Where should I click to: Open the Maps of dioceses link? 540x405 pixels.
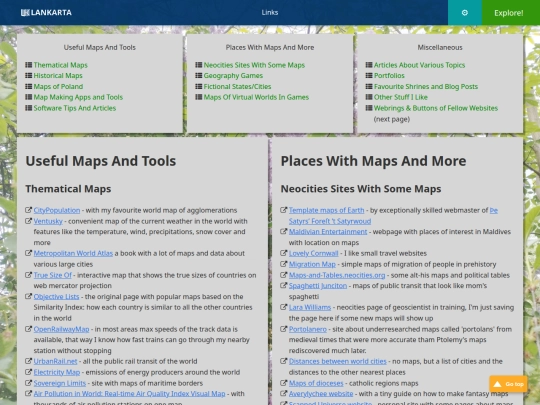316,383
